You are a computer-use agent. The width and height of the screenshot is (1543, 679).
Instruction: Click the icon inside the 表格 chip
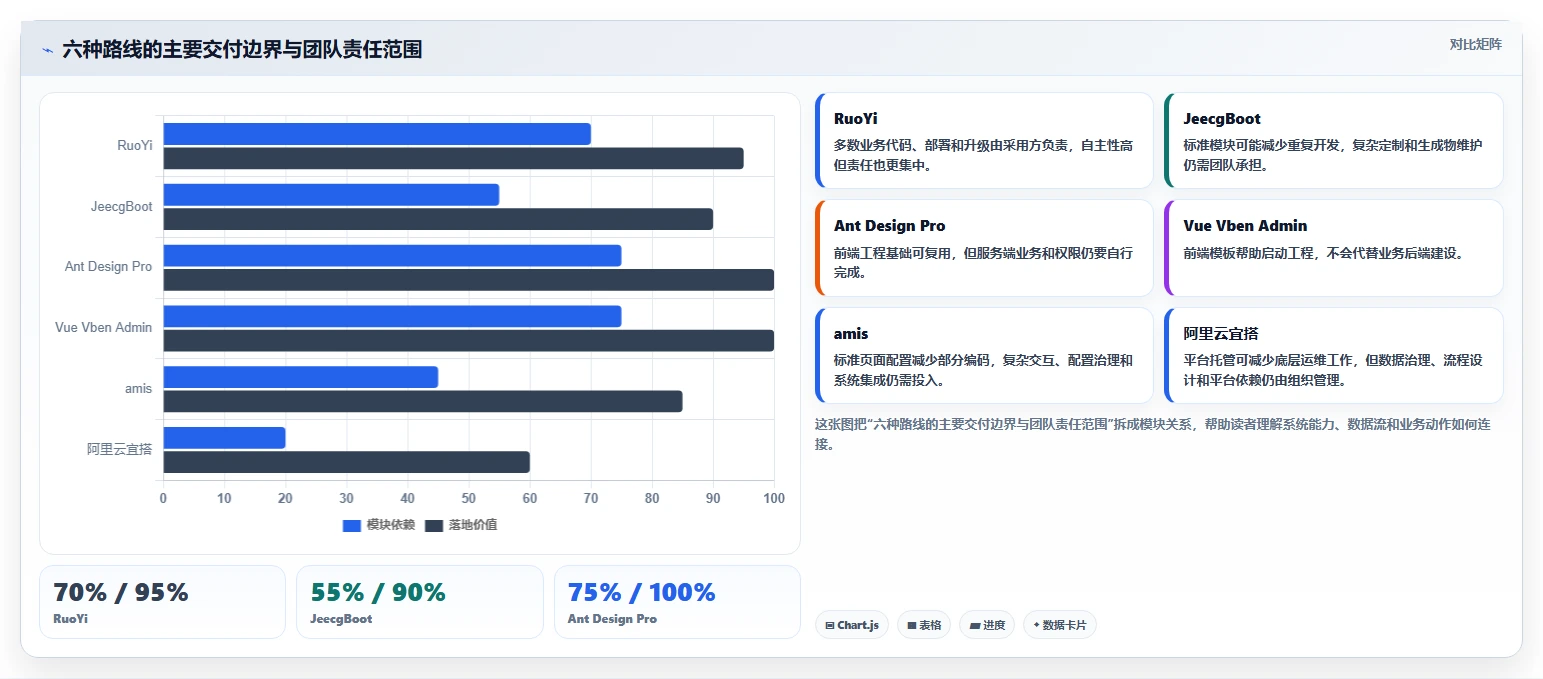point(912,626)
